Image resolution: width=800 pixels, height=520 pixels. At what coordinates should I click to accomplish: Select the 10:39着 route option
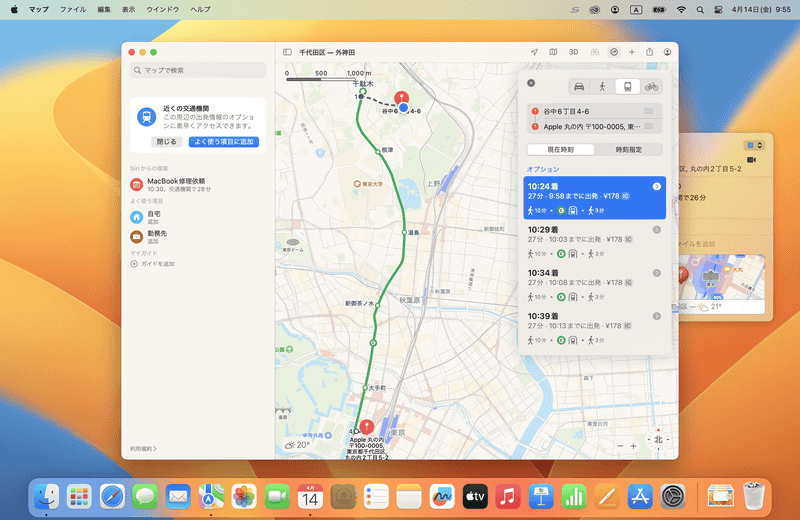tap(594, 328)
